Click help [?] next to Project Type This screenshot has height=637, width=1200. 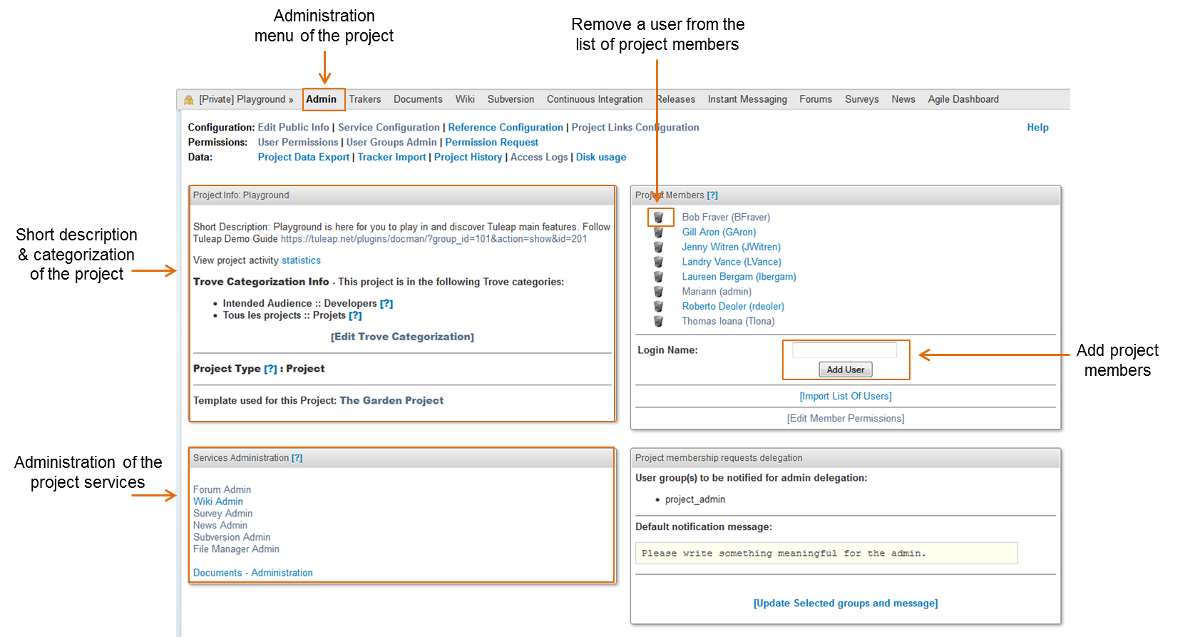(271, 369)
